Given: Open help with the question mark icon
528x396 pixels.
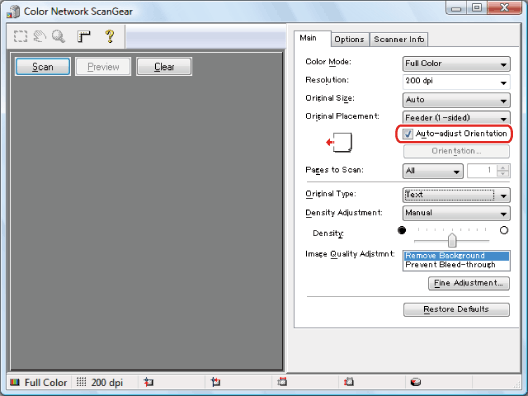Looking at the screenshot, I should click(109, 36).
